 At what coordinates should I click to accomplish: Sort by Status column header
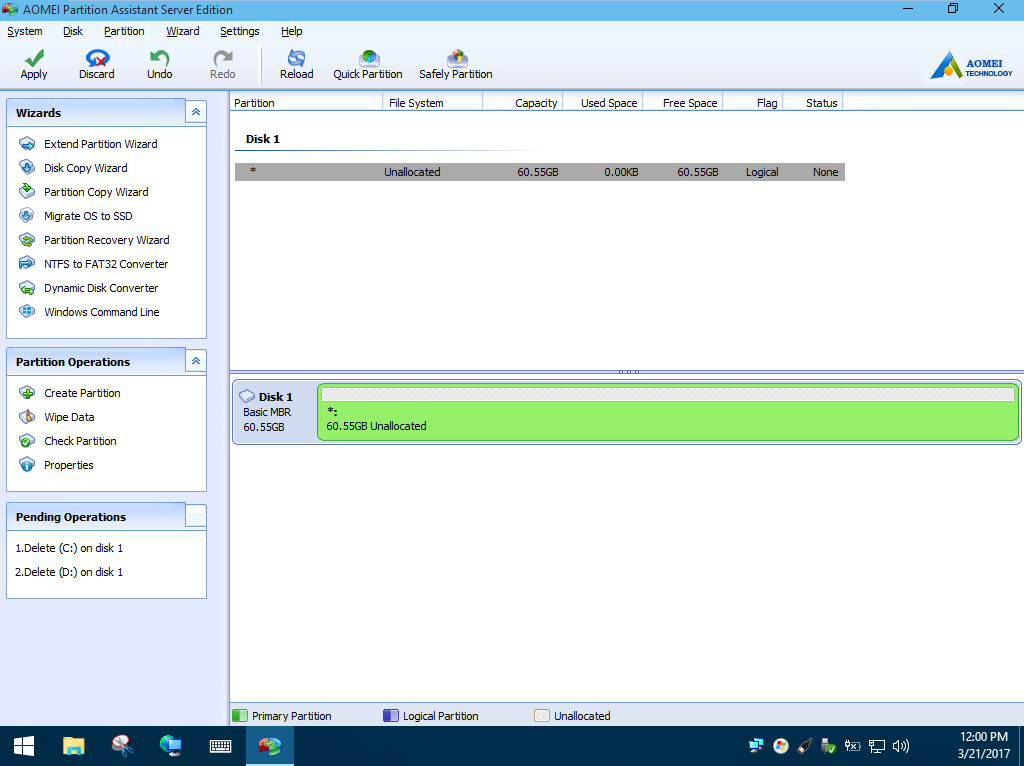[813, 103]
